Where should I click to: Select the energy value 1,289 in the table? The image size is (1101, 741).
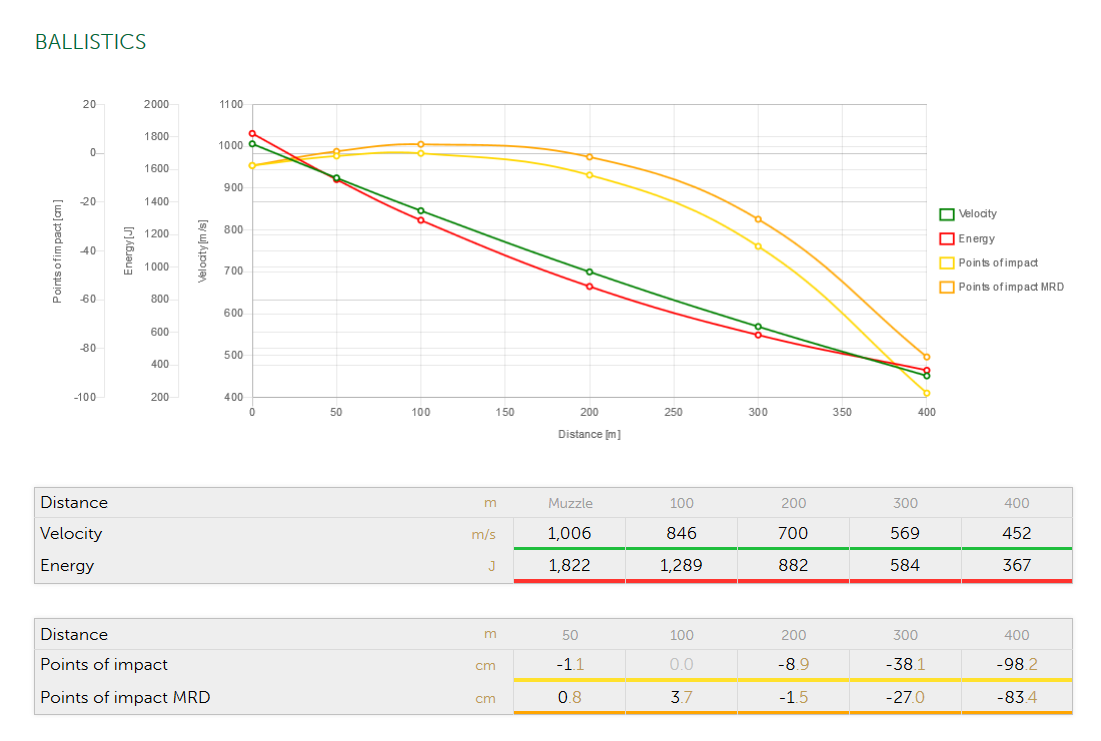681,566
